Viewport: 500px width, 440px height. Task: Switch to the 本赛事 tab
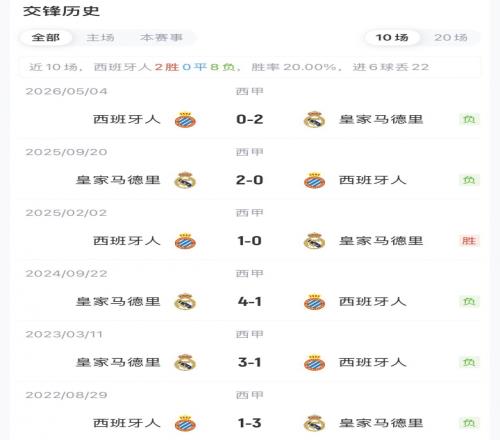(x=161, y=37)
